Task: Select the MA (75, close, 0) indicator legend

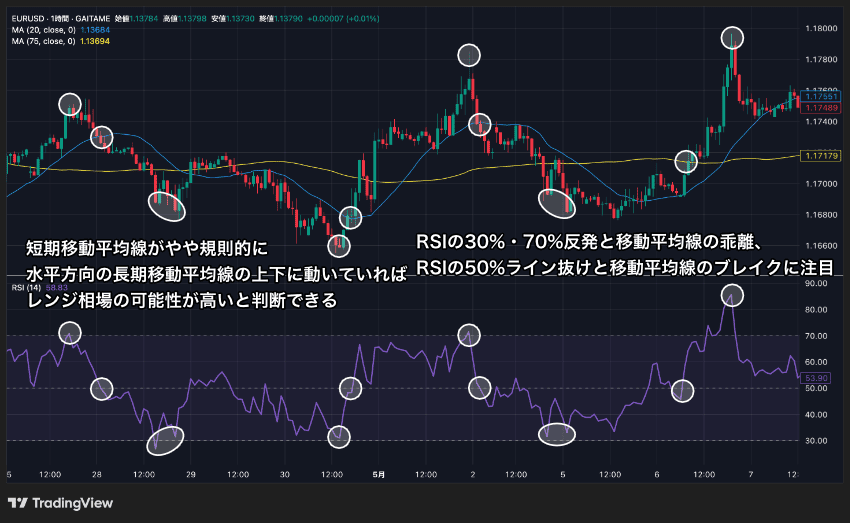Action: (43, 41)
